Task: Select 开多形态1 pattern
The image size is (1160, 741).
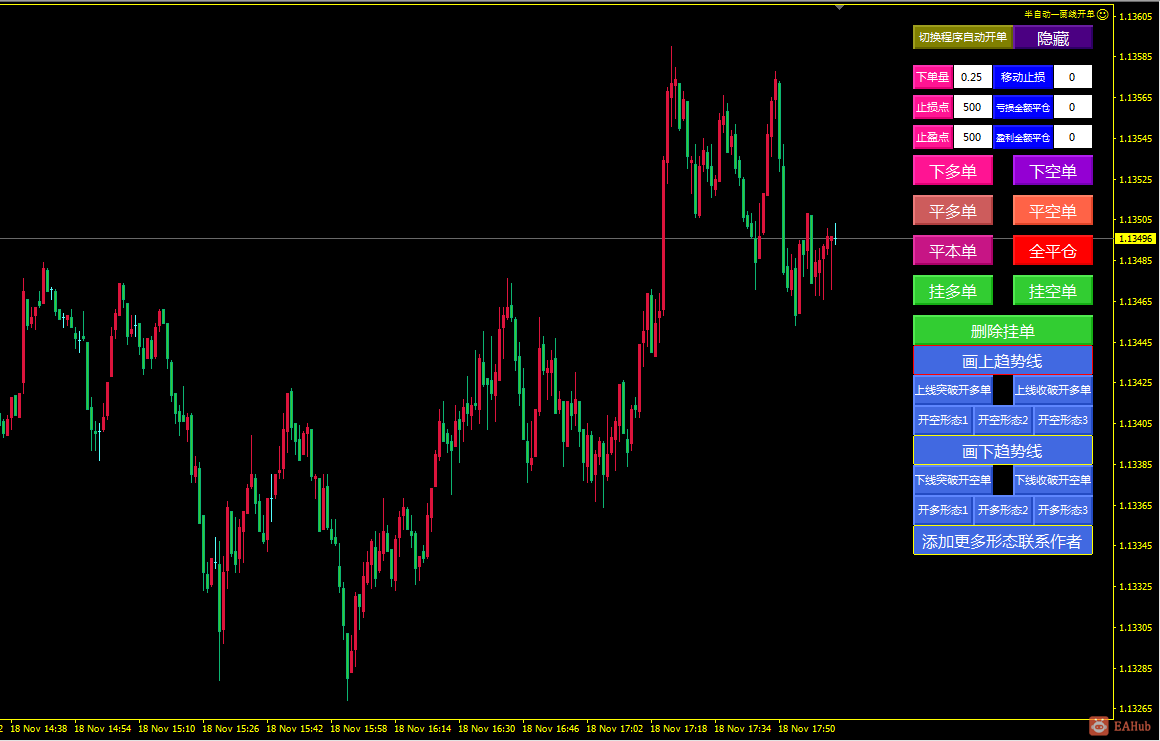Action: (942, 510)
